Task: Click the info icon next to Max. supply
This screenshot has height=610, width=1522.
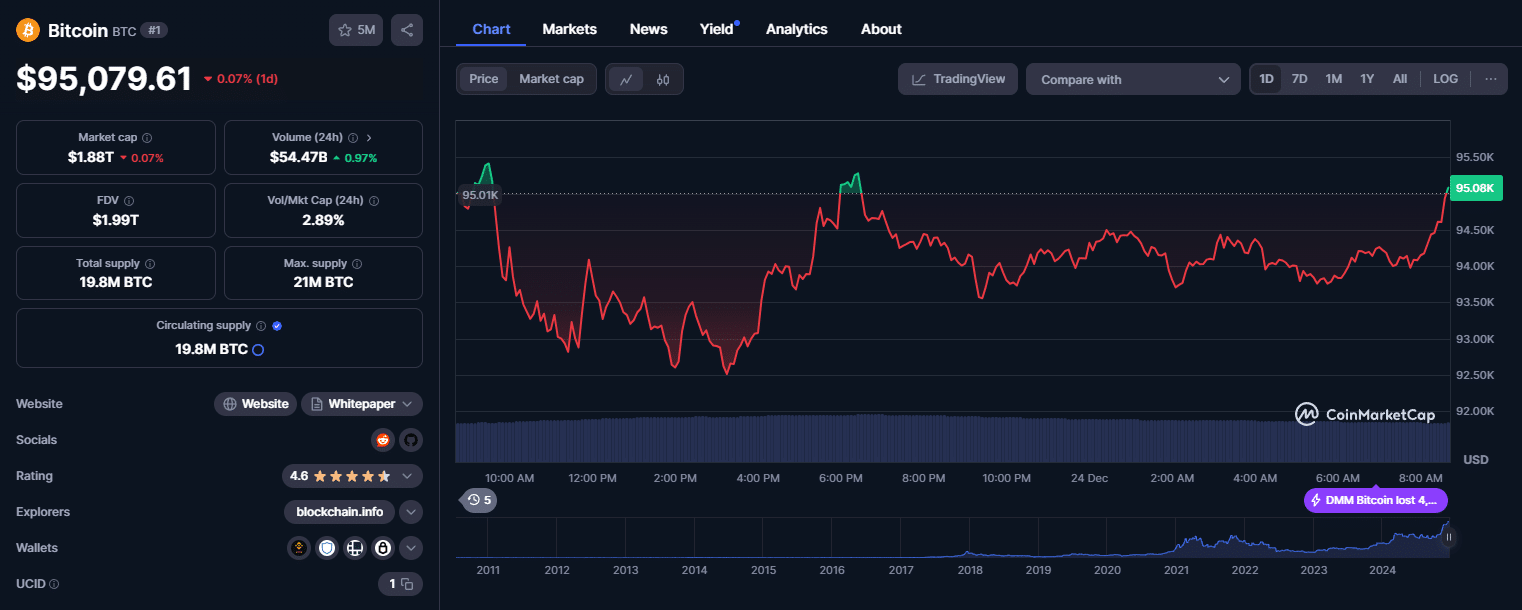Action: pyautogui.click(x=357, y=263)
